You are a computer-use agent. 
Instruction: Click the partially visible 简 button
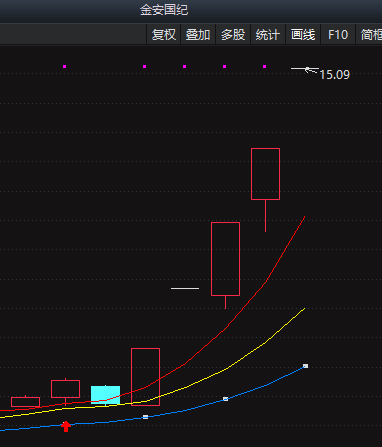pyautogui.click(x=369, y=34)
